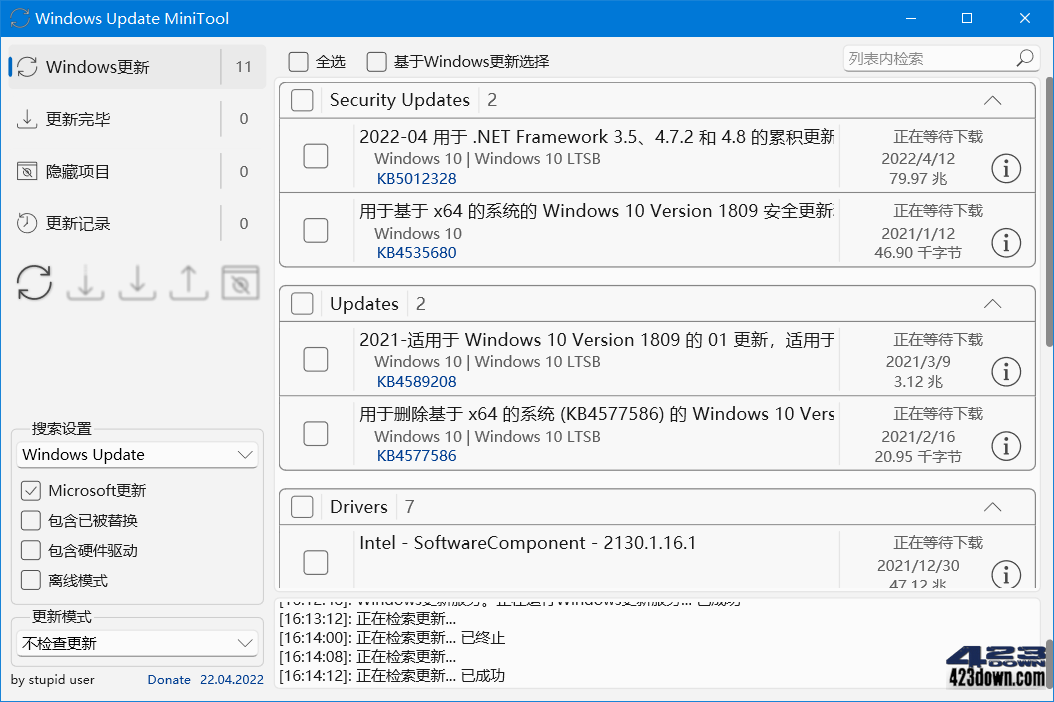1054x702 pixels.
Task: Enable the 离线模式 checkbox
Action: [x=30, y=580]
